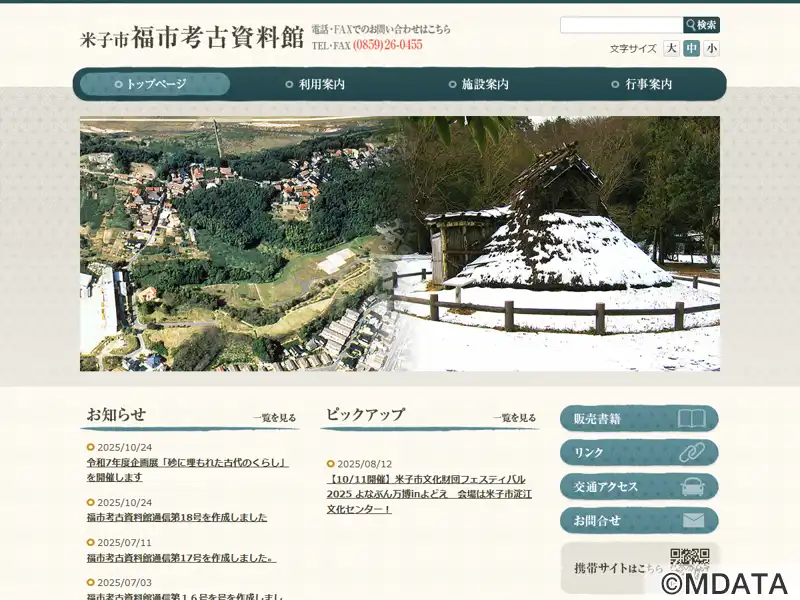800x600 pixels.
Task: Click the 2025/07/11 news date
Action: pos(124,542)
